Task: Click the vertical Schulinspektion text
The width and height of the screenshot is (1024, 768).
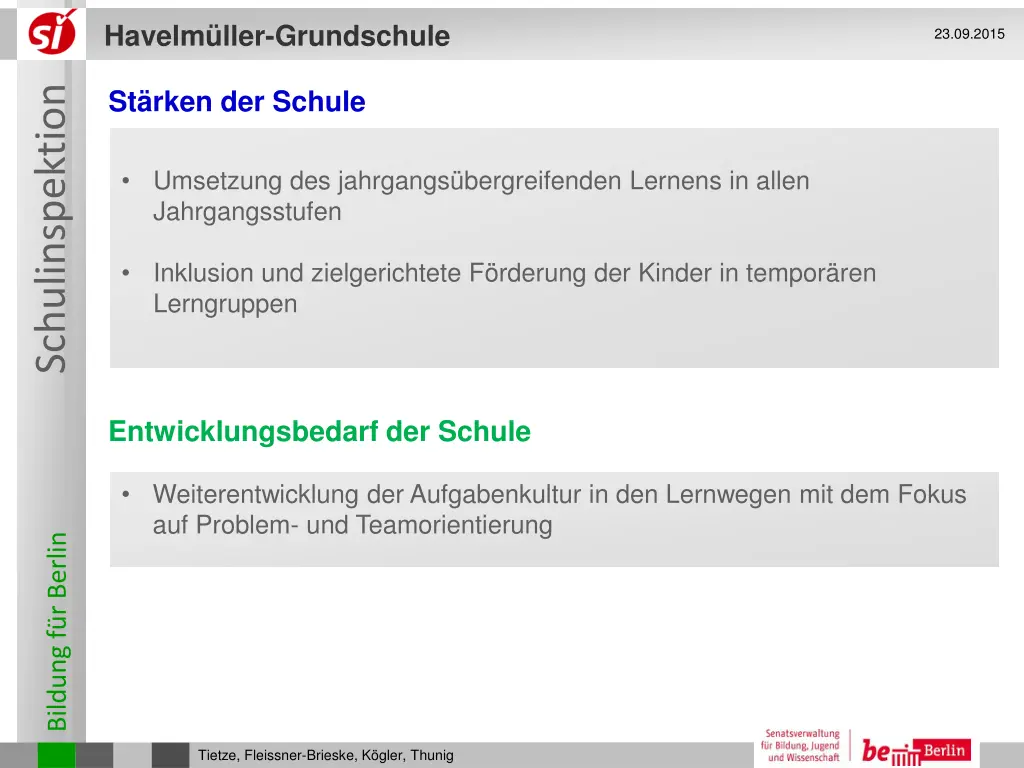Action: click(x=52, y=228)
